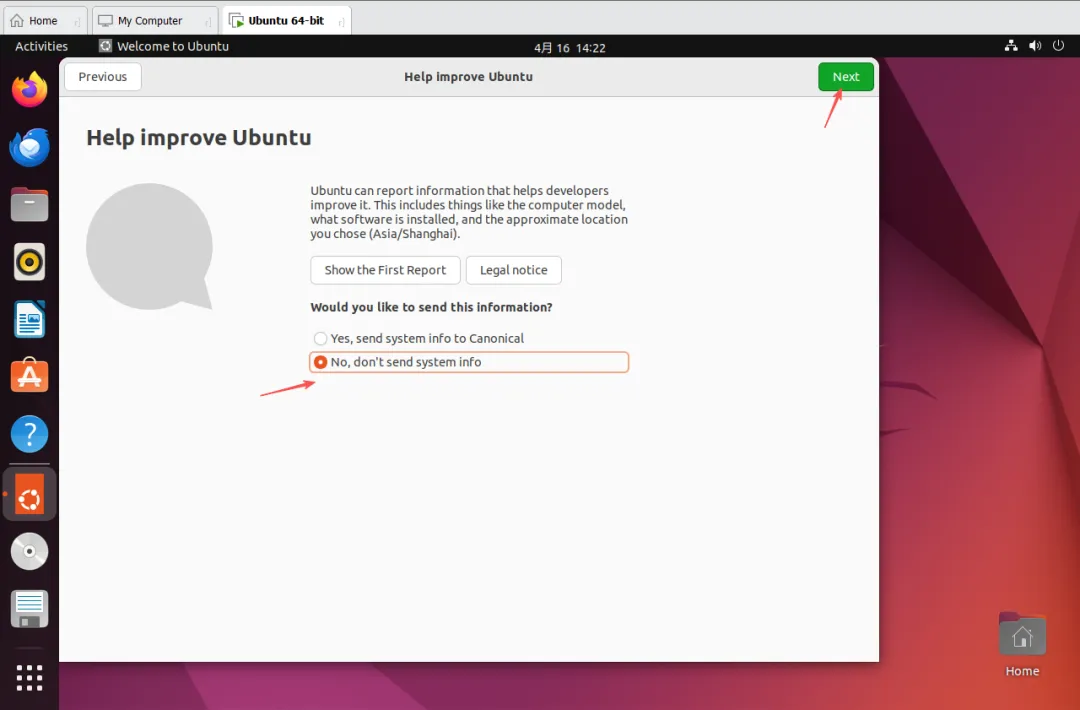Launch Thunderbird Mail from the dock
This screenshot has width=1080, height=710.
click(30, 147)
